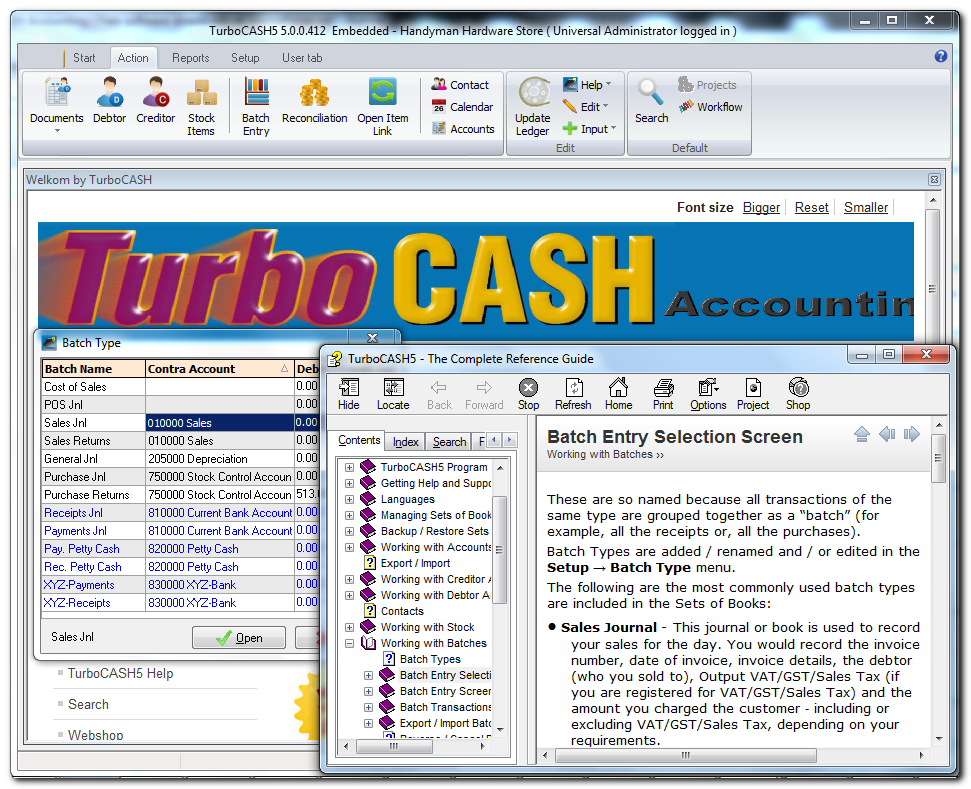The width and height of the screenshot is (971, 789).
Task: Open the Export / Import help topic
Action: click(415, 564)
